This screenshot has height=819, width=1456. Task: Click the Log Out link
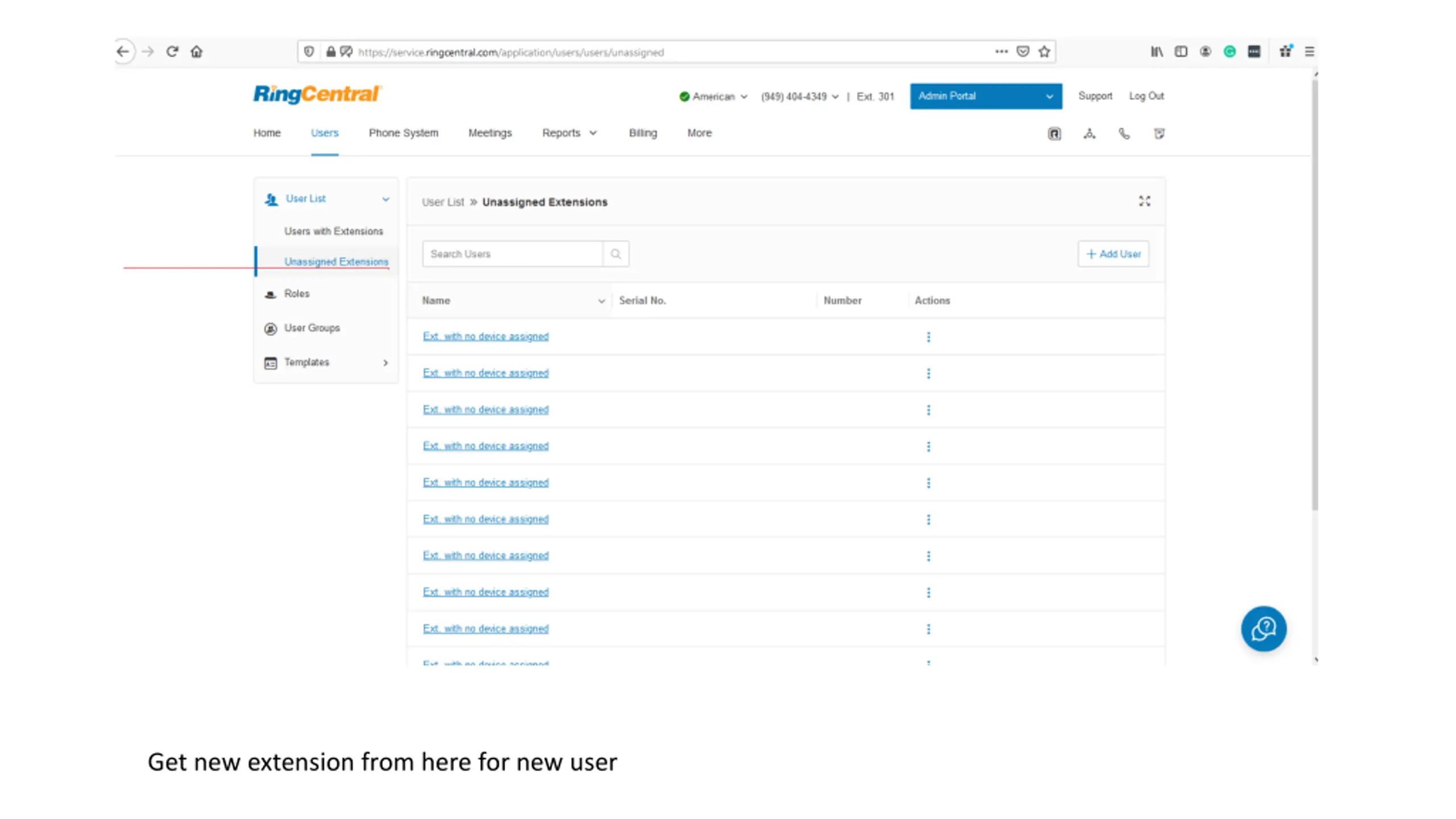pyautogui.click(x=1146, y=96)
